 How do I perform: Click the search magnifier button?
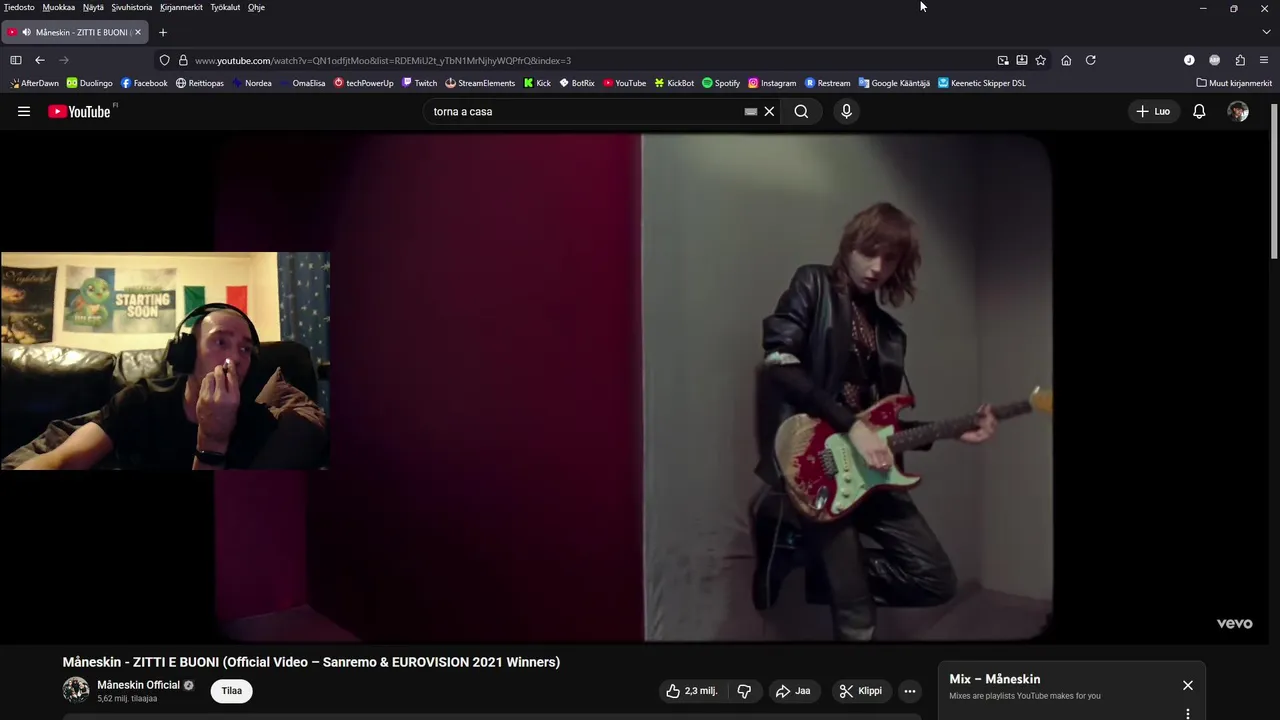801,112
